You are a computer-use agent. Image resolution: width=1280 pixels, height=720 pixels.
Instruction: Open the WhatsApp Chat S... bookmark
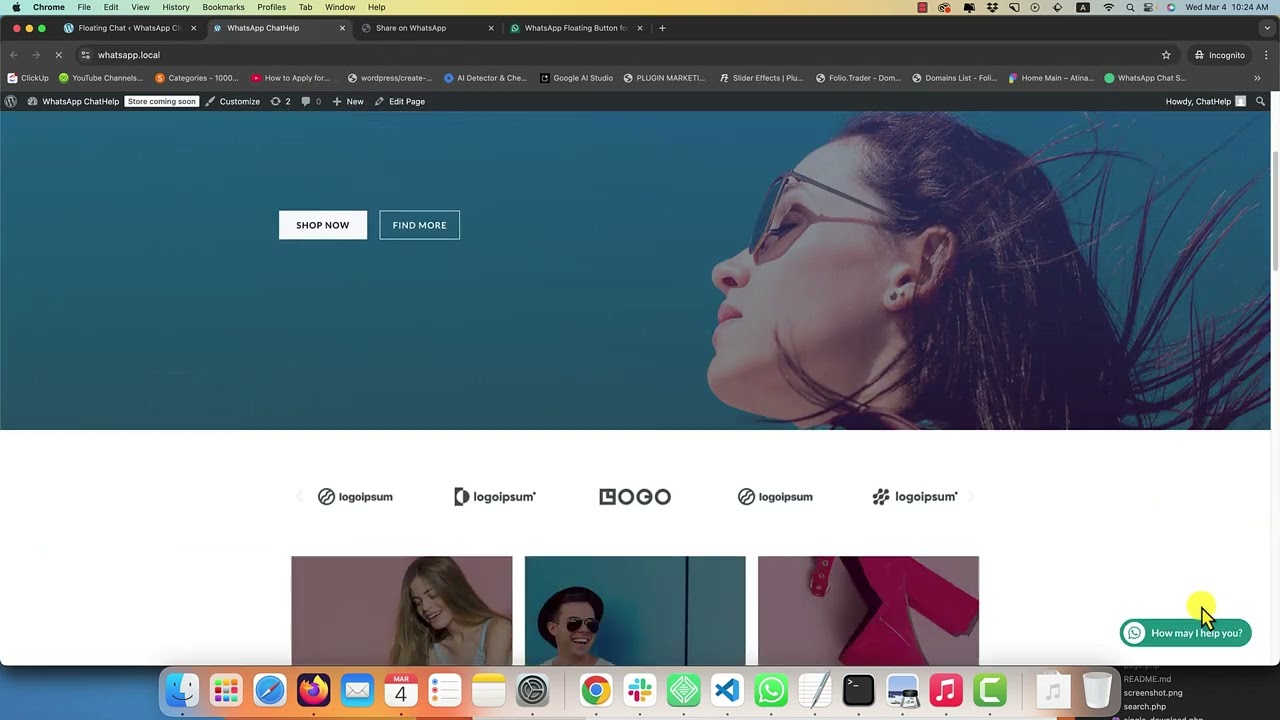point(1145,78)
